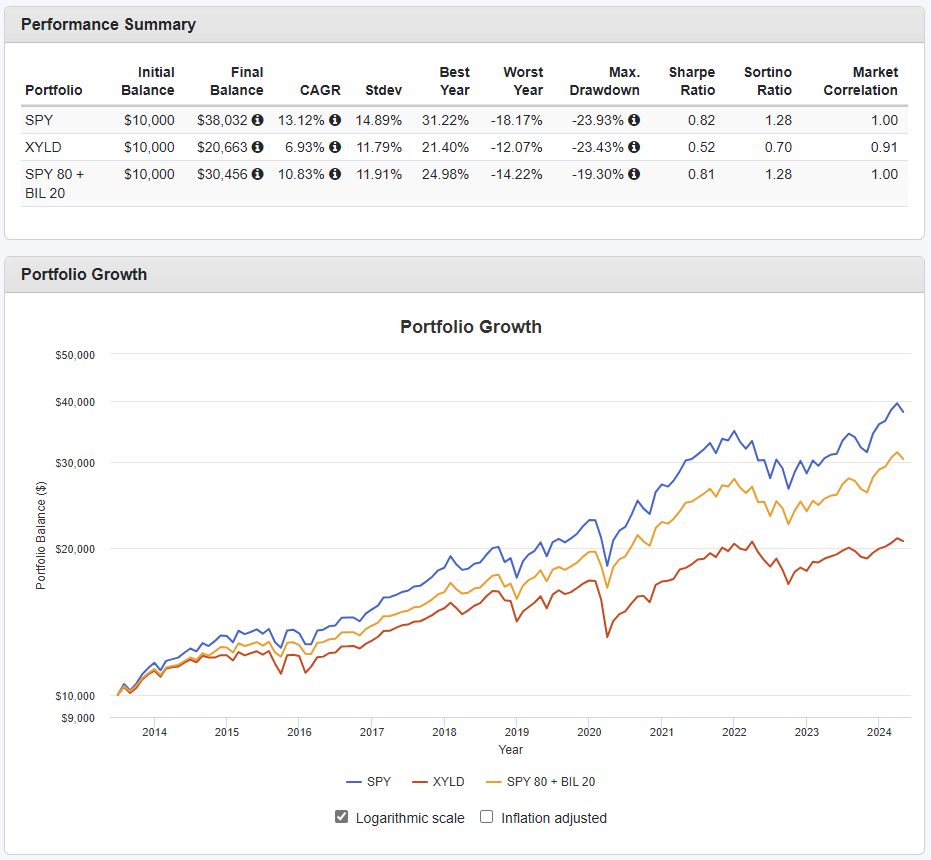This screenshot has width=931, height=860.
Task: Toggle SPY 80 + BIL 20 legend entry
Action: click(540, 782)
